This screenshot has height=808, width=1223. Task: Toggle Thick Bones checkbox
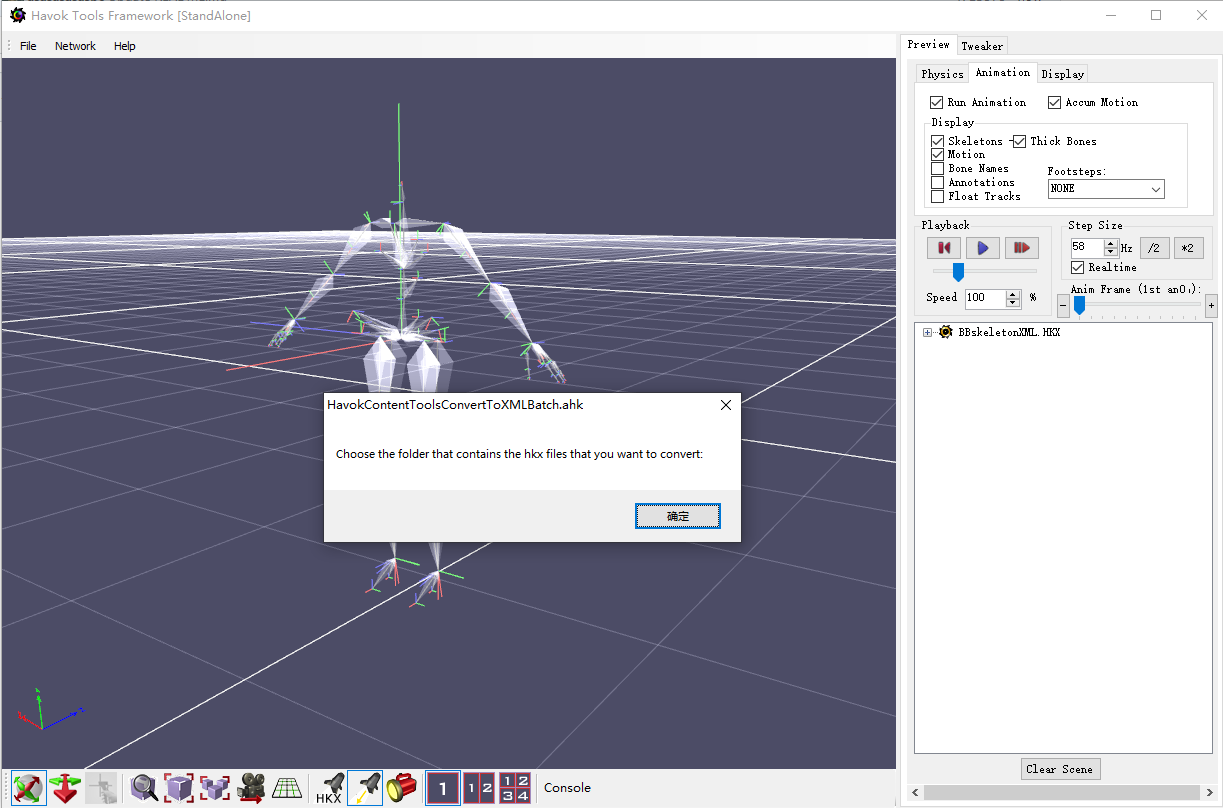(1019, 141)
